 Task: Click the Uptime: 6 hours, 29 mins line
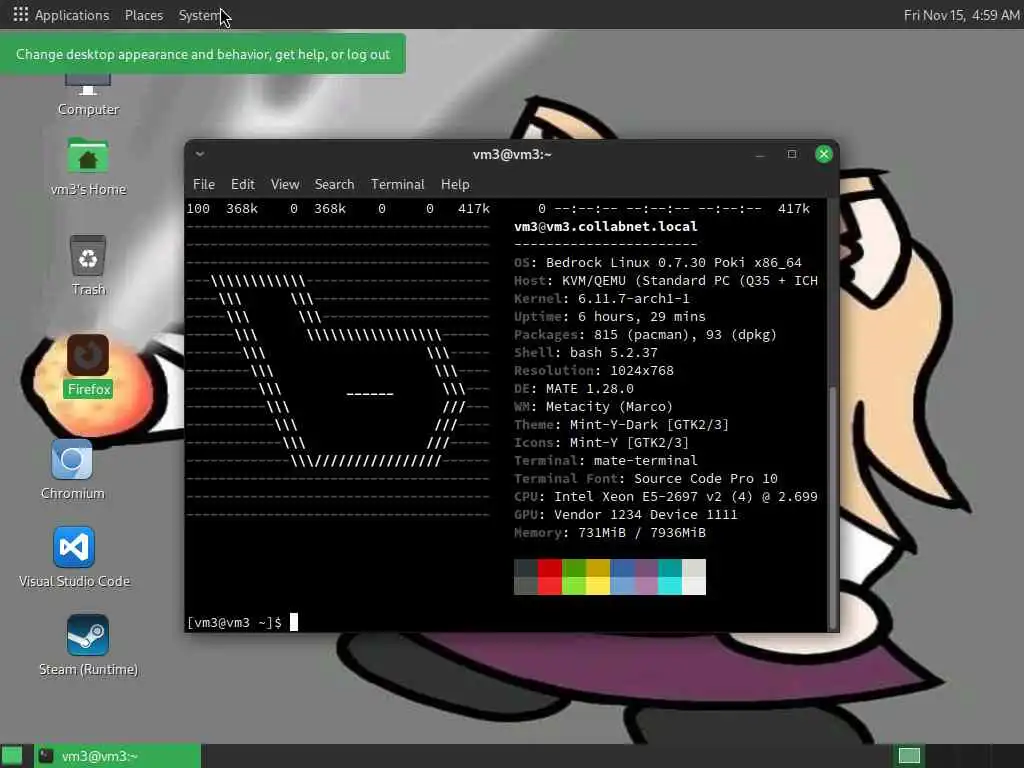610,317
